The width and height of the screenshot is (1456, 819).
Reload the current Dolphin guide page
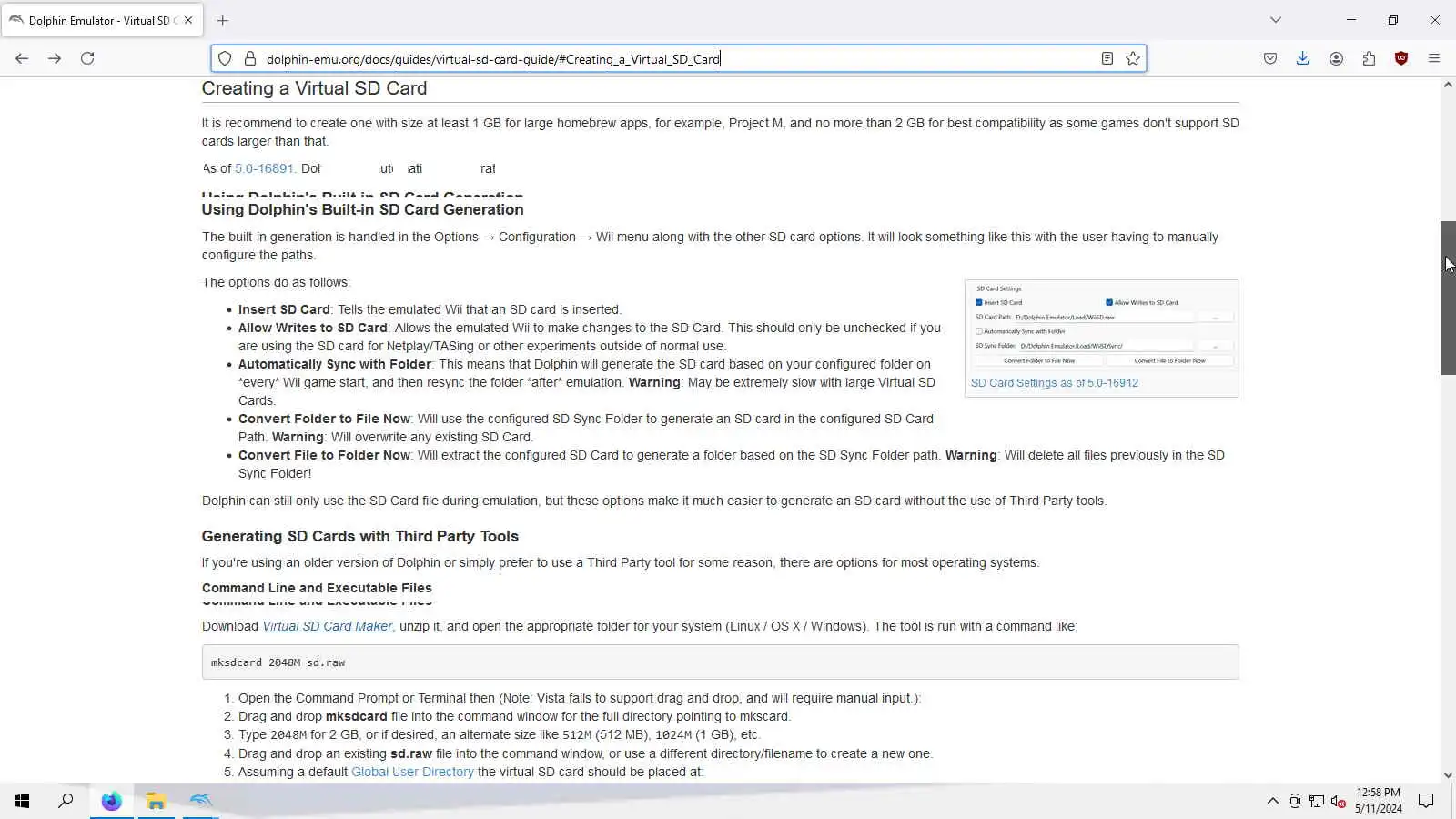87,58
